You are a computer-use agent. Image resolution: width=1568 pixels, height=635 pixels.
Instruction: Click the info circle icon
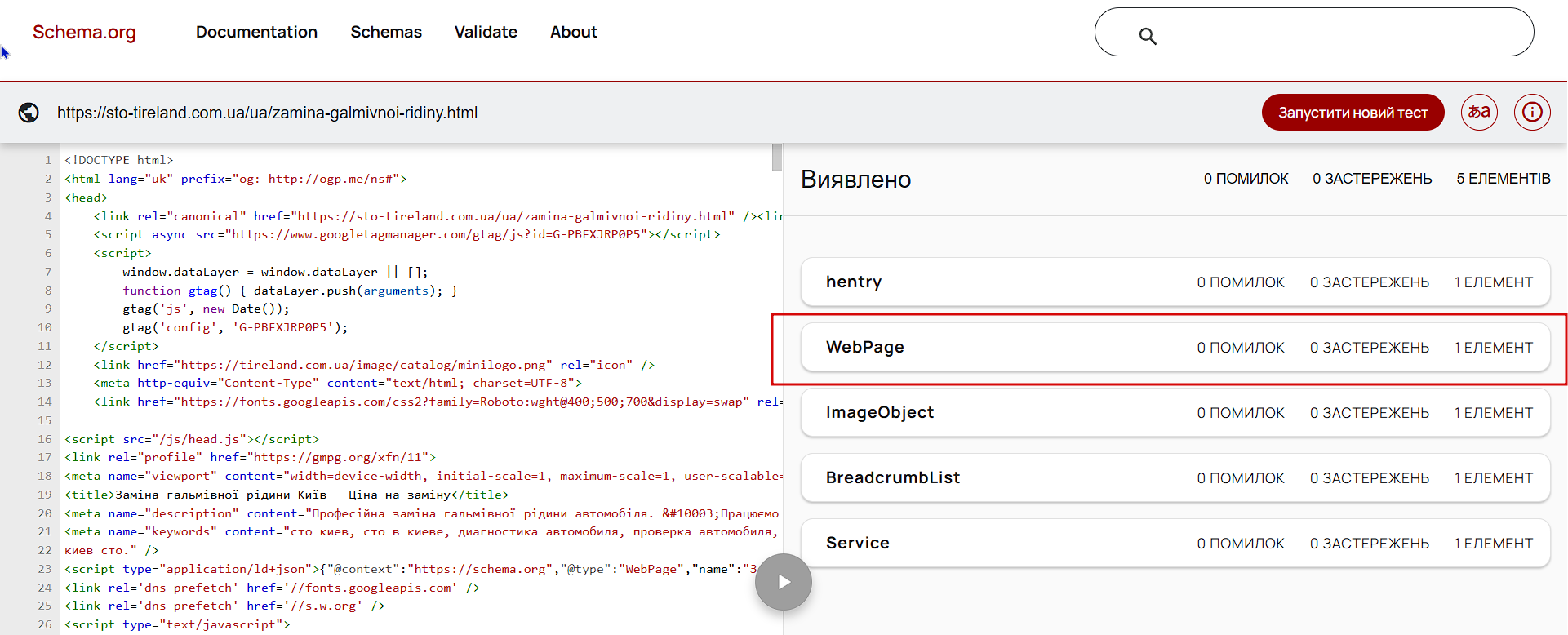[x=1532, y=113]
